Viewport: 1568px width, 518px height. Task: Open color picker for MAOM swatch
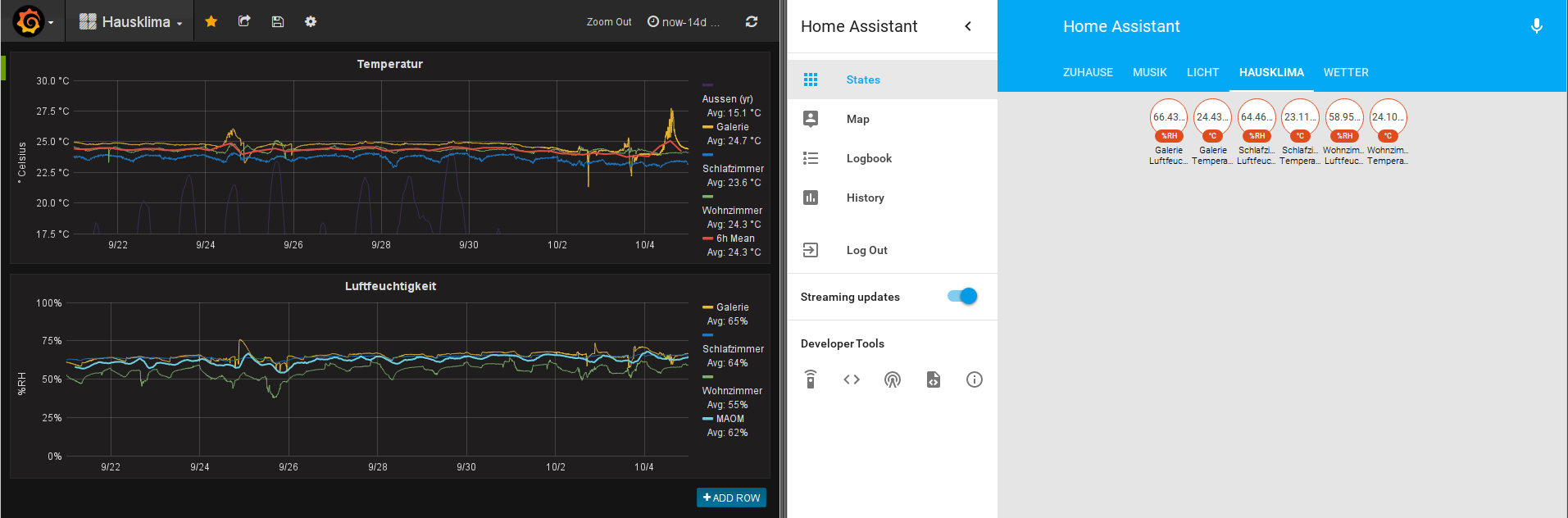pos(707,419)
